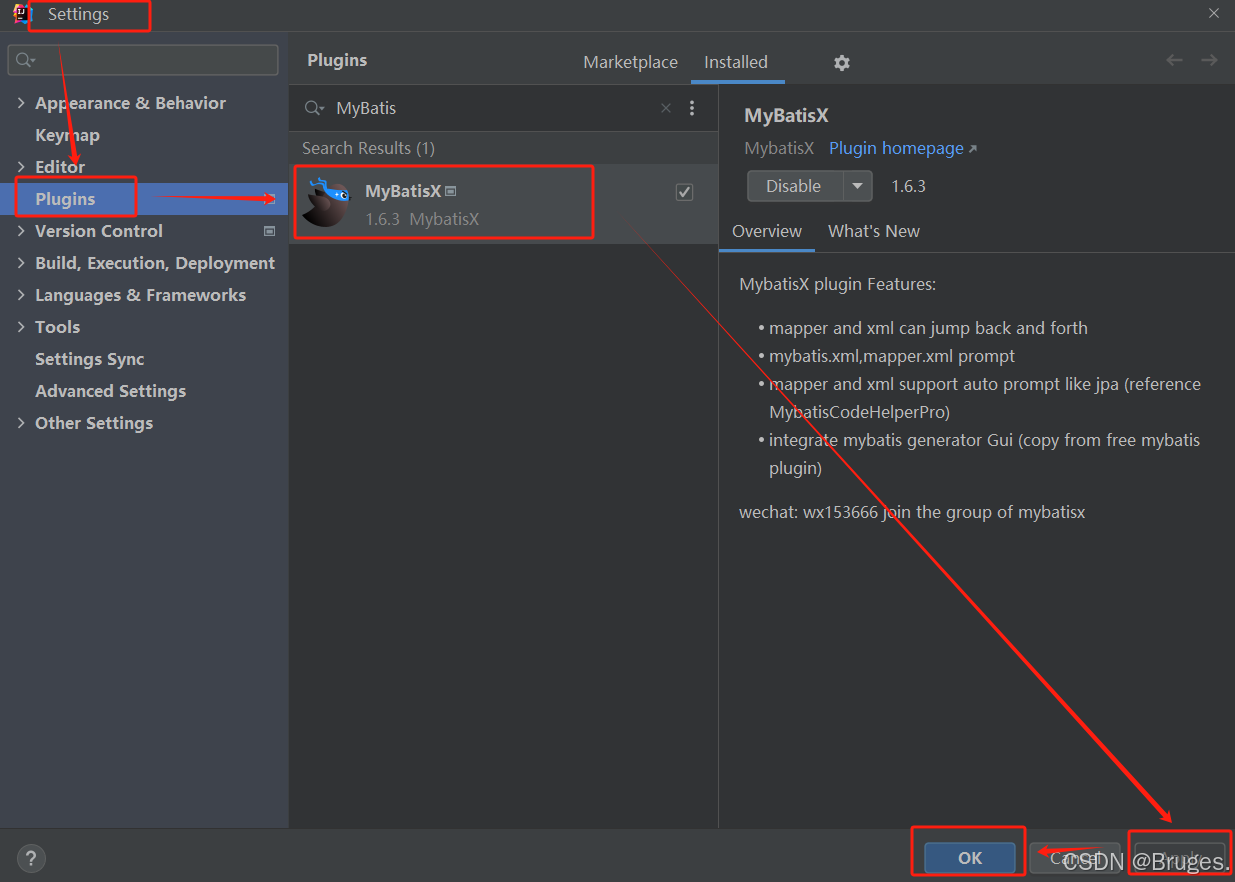Image resolution: width=1235 pixels, height=882 pixels.
Task: Click the Version Control project-level icon
Action: [269, 231]
